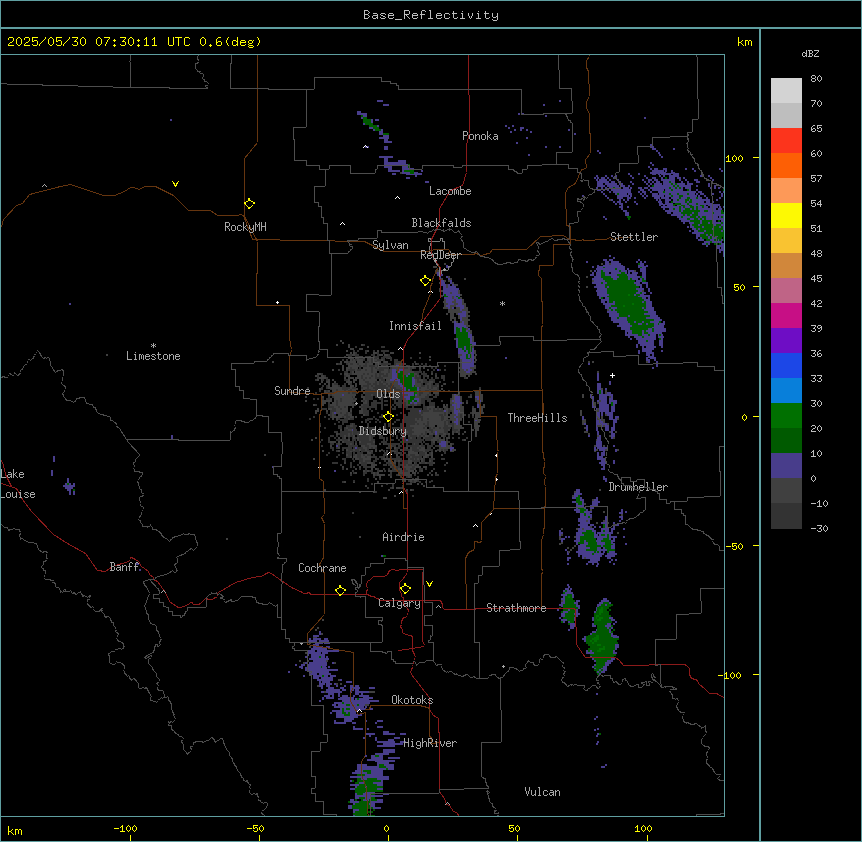
Task: Click the yellow v marker northeast of Calgary
Action: pos(429,584)
